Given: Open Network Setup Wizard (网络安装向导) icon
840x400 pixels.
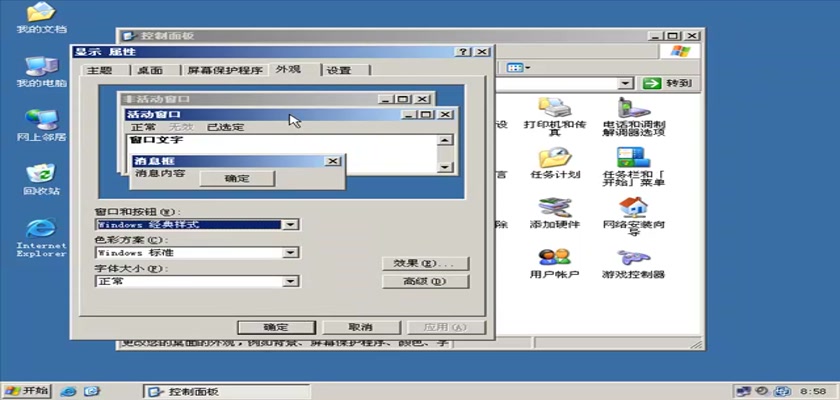Looking at the screenshot, I should click(633, 216).
